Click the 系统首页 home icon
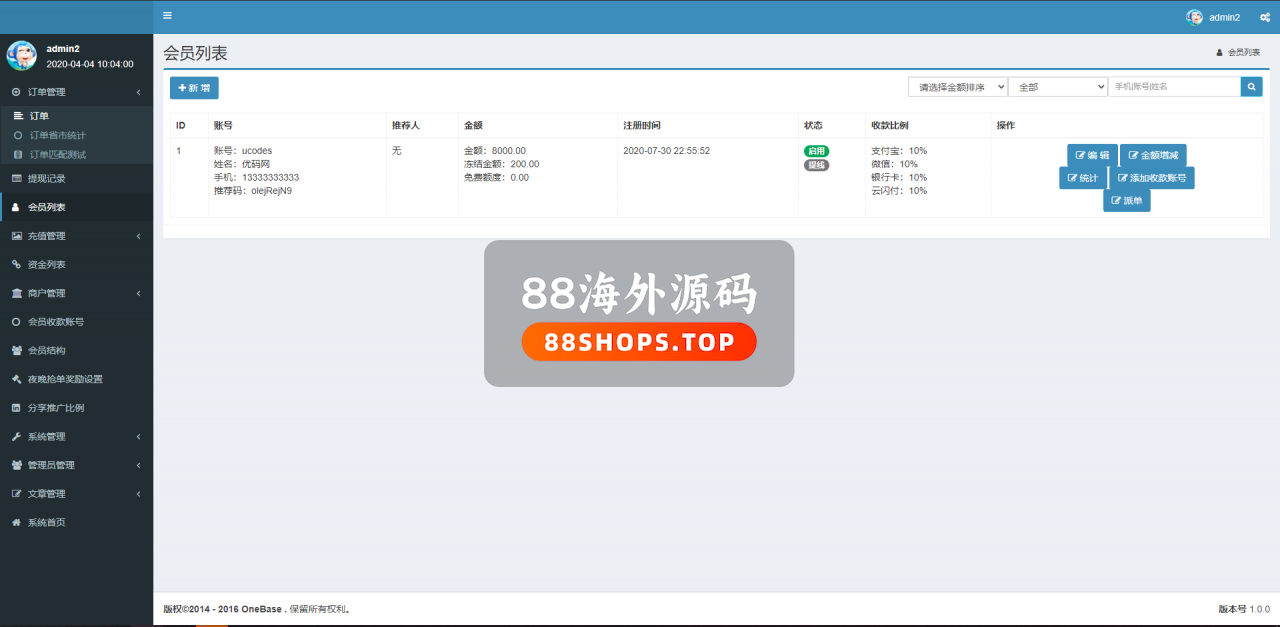The height and width of the screenshot is (627, 1280). point(16,523)
